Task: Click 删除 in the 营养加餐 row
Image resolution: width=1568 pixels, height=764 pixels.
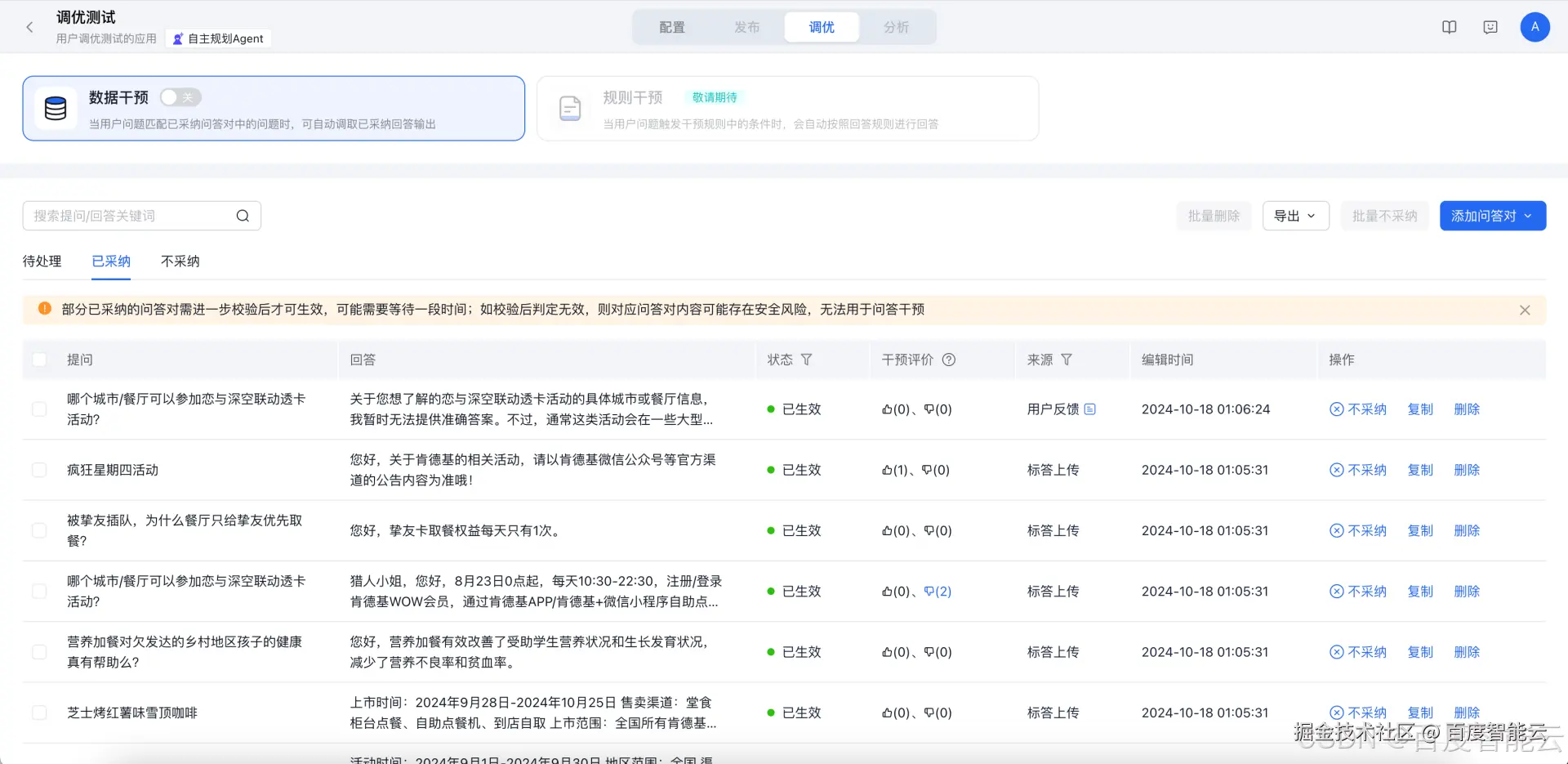Action: click(x=1467, y=652)
